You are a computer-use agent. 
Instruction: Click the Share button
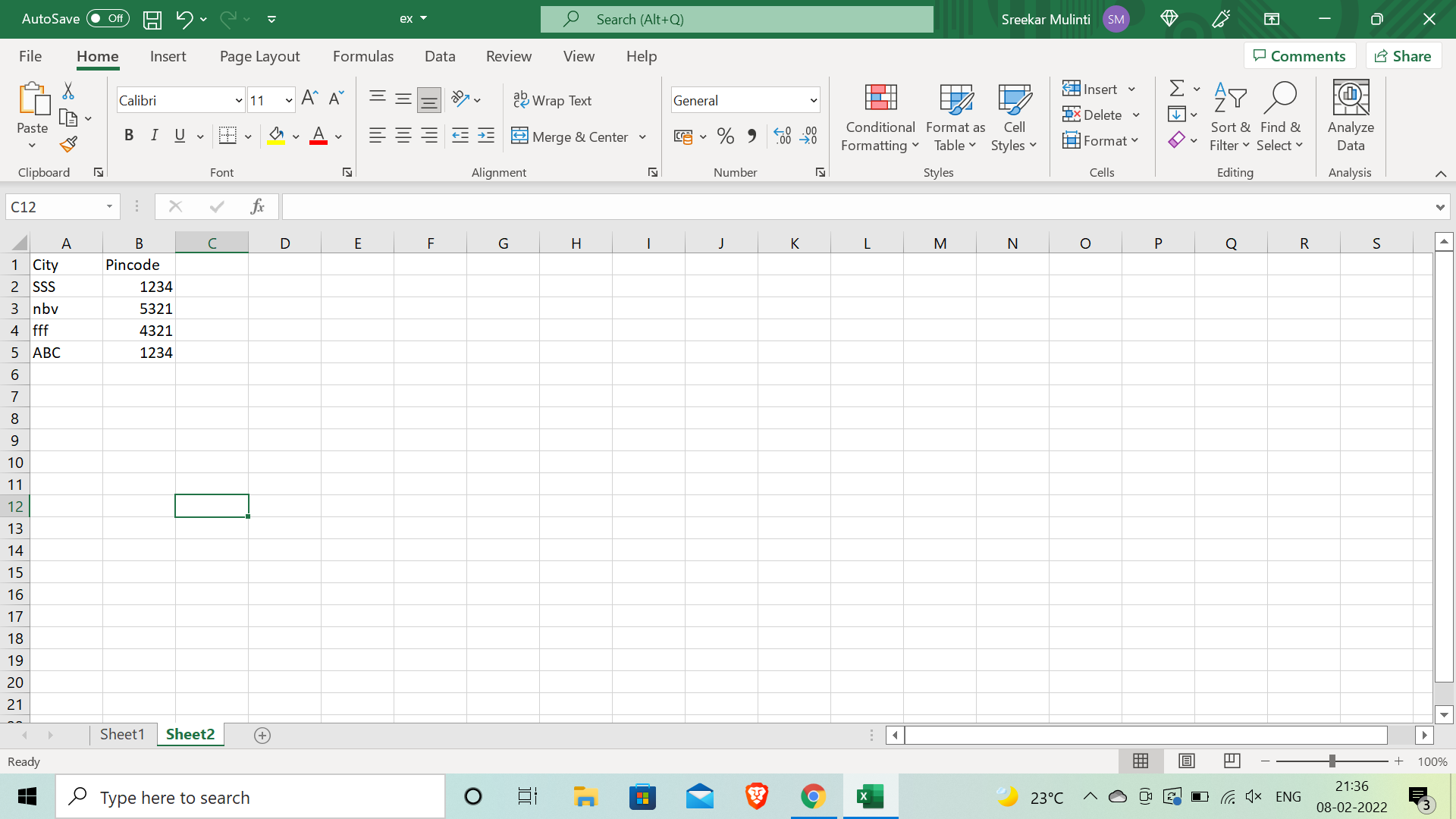(1403, 55)
